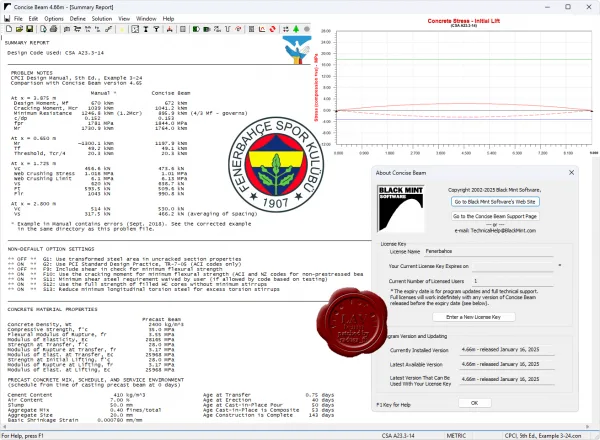
Task: Close the About Concise Beam dialog
Action: click(571, 173)
